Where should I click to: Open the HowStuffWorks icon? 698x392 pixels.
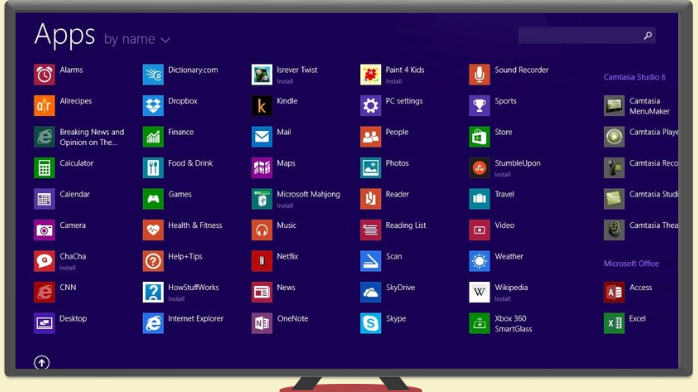(x=153, y=292)
